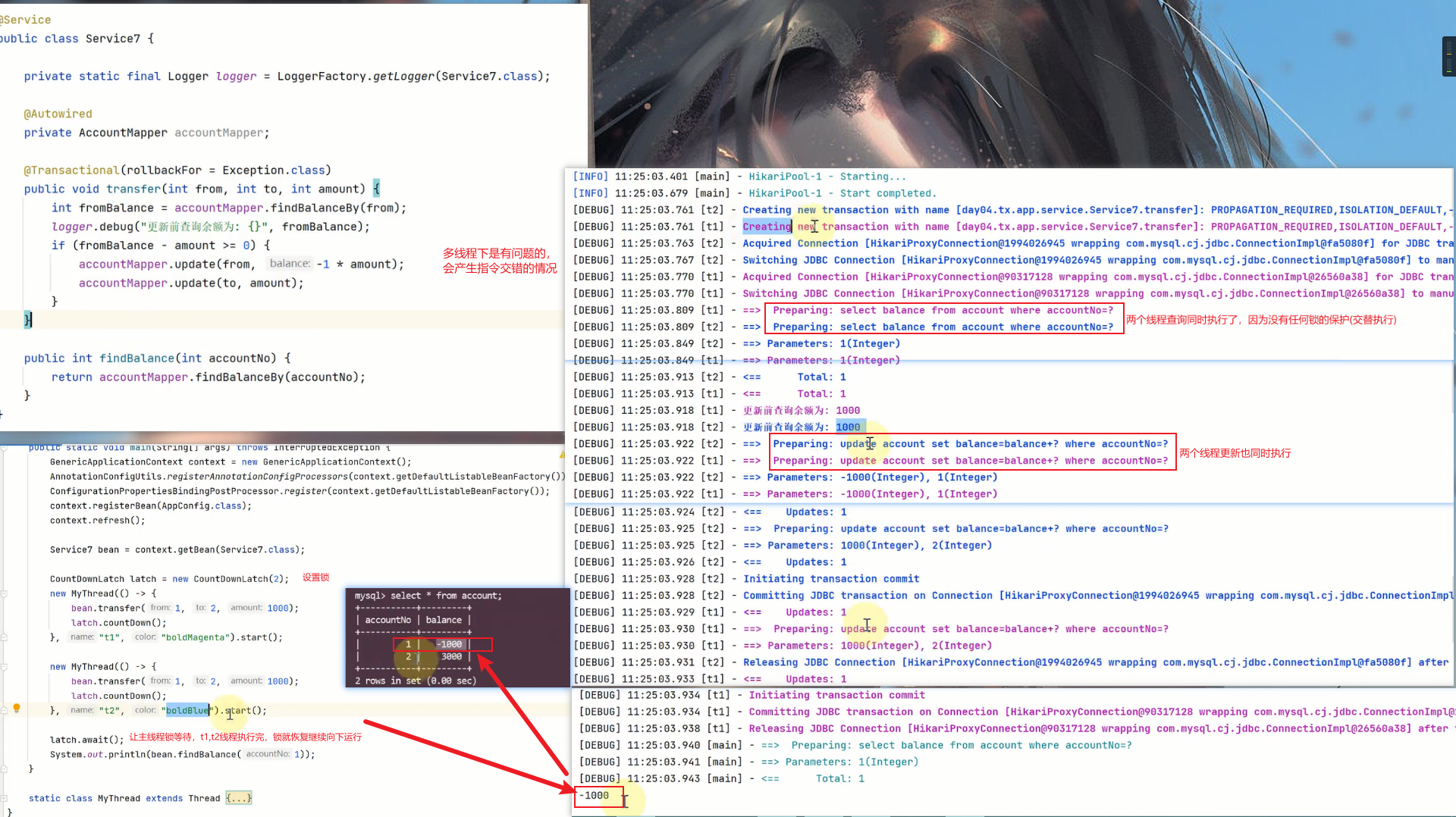Image resolution: width=1456 pixels, height=817 pixels.
Task: Click the "balance:" inlay hint in update call
Action: [290, 264]
